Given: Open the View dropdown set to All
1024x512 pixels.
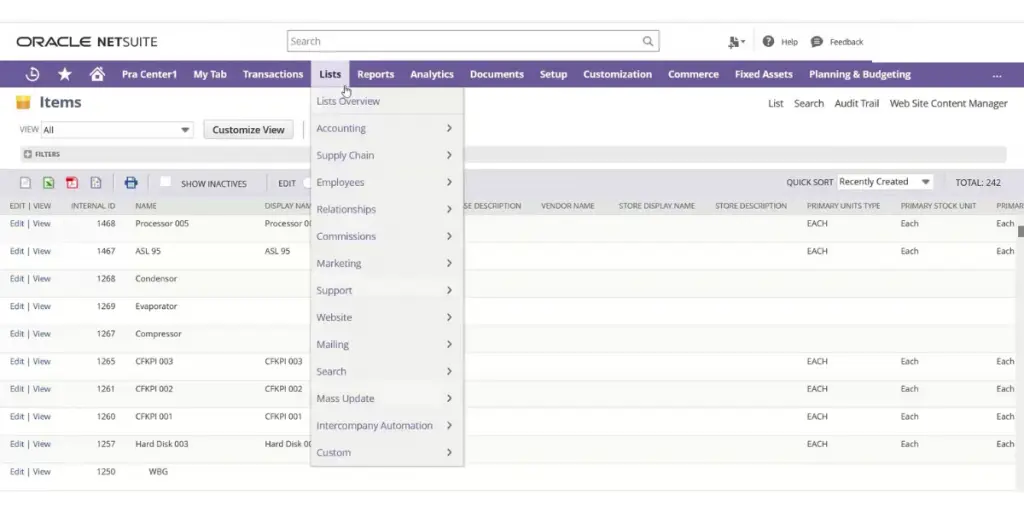Looking at the screenshot, I should [x=117, y=130].
